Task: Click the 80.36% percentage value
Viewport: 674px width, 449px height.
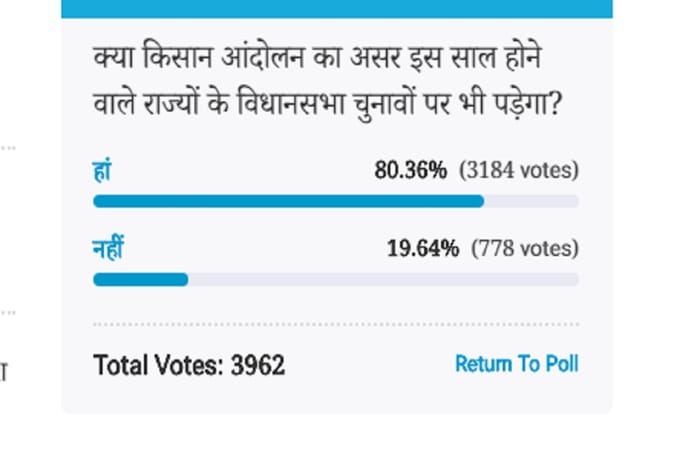Action: click(x=411, y=170)
